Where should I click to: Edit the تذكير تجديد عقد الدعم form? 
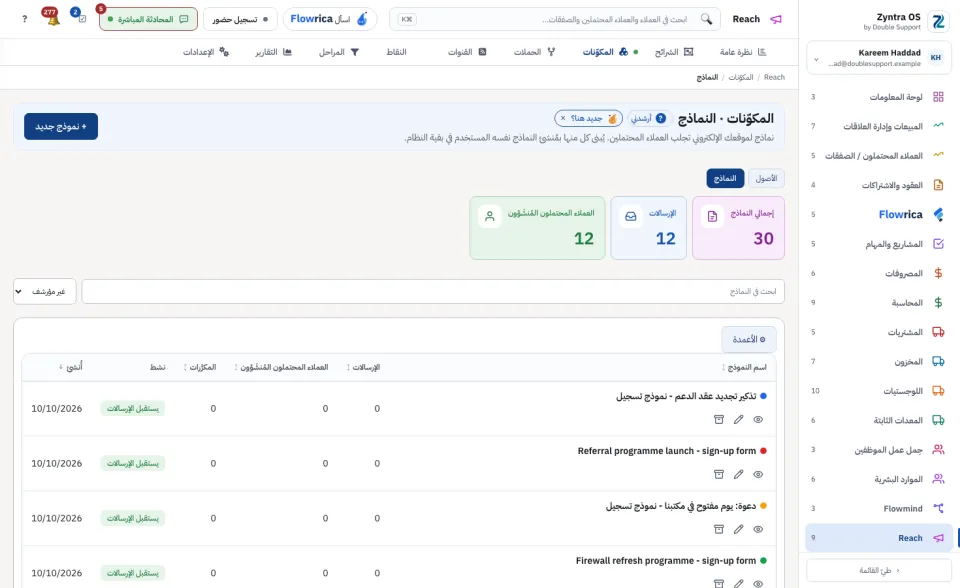pyautogui.click(x=738, y=420)
